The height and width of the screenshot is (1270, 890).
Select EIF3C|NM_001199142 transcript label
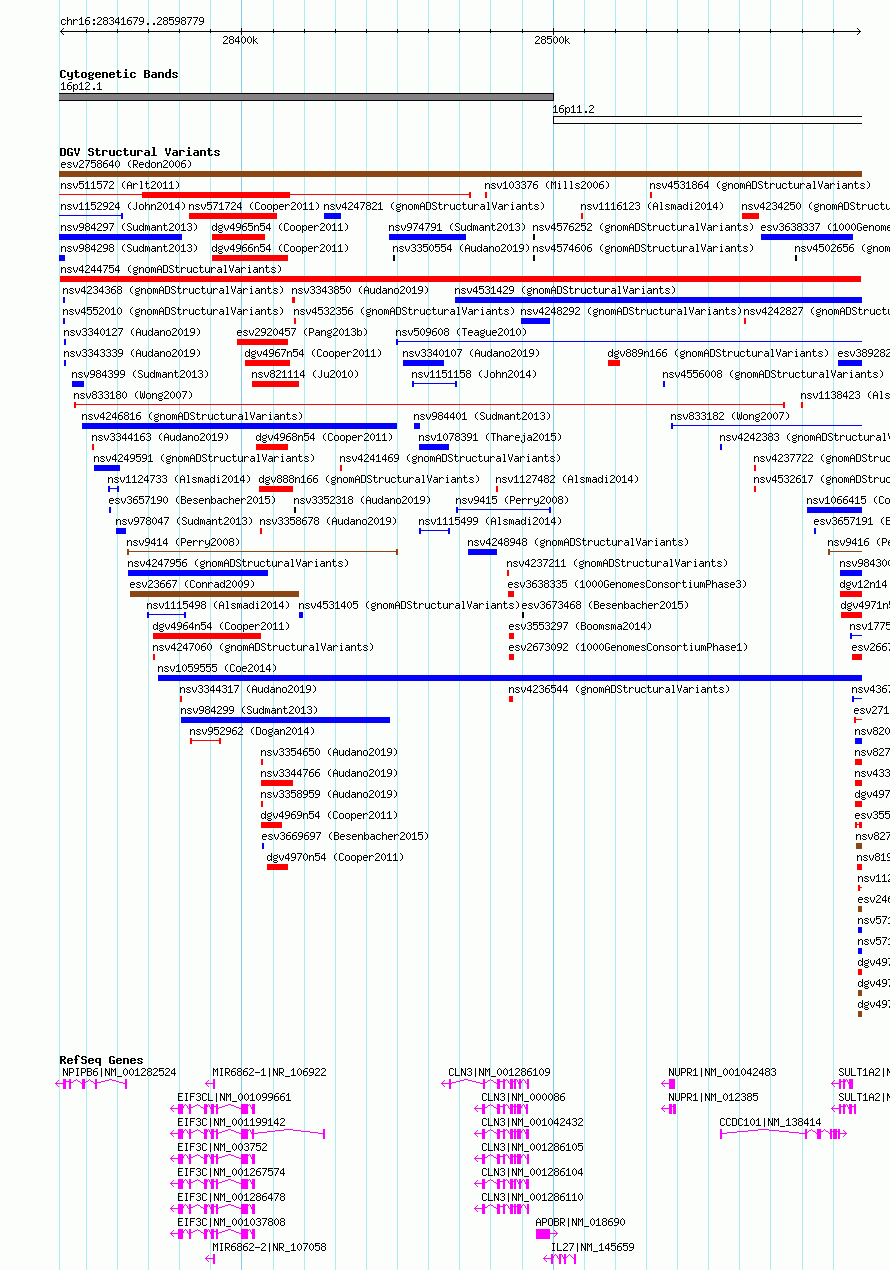coord(231,1122)
